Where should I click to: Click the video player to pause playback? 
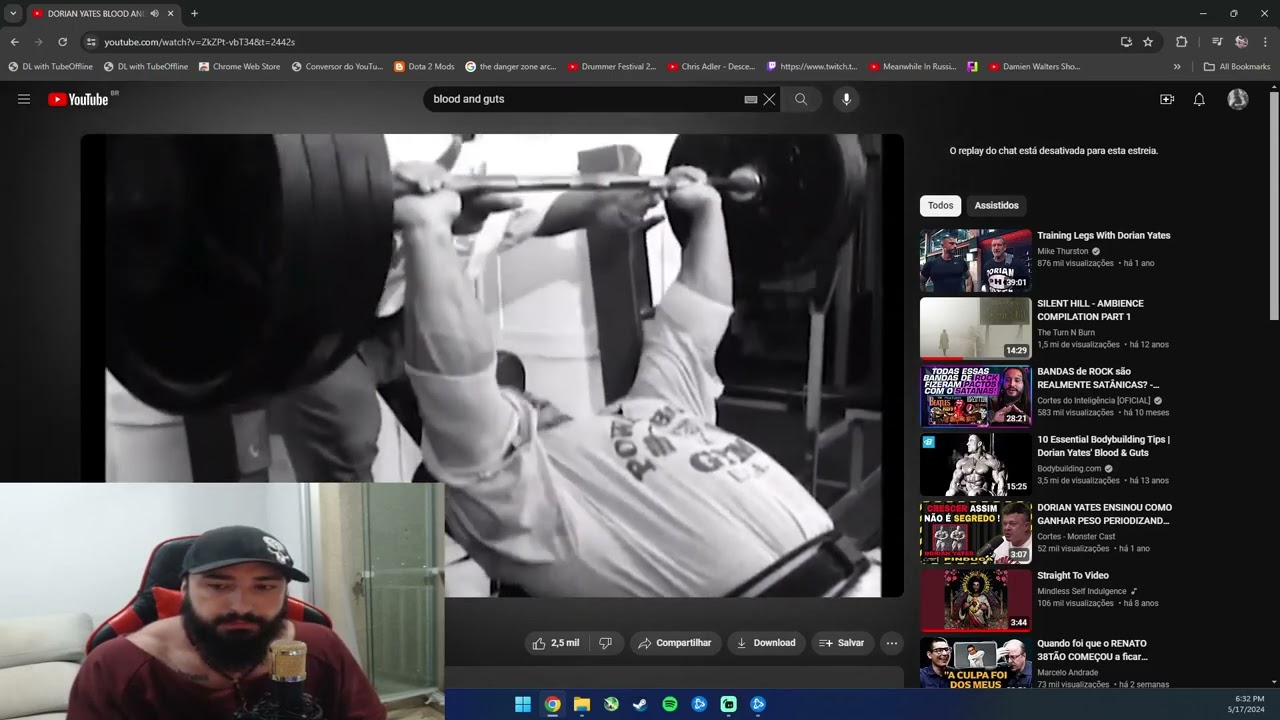[x=492, y=365]
